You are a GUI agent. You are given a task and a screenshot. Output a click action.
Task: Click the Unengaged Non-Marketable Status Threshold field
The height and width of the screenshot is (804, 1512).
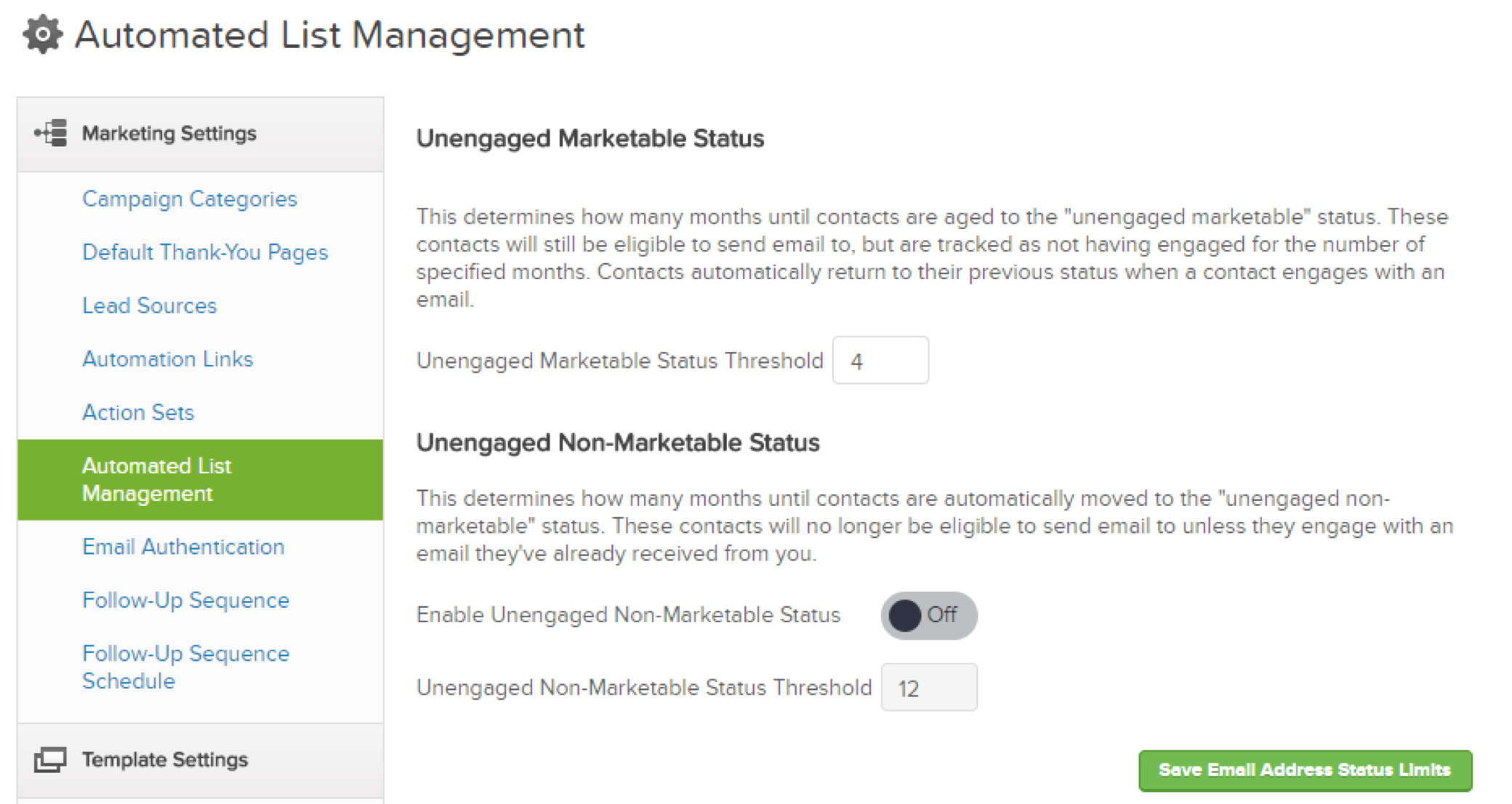(x=929, y=688)
